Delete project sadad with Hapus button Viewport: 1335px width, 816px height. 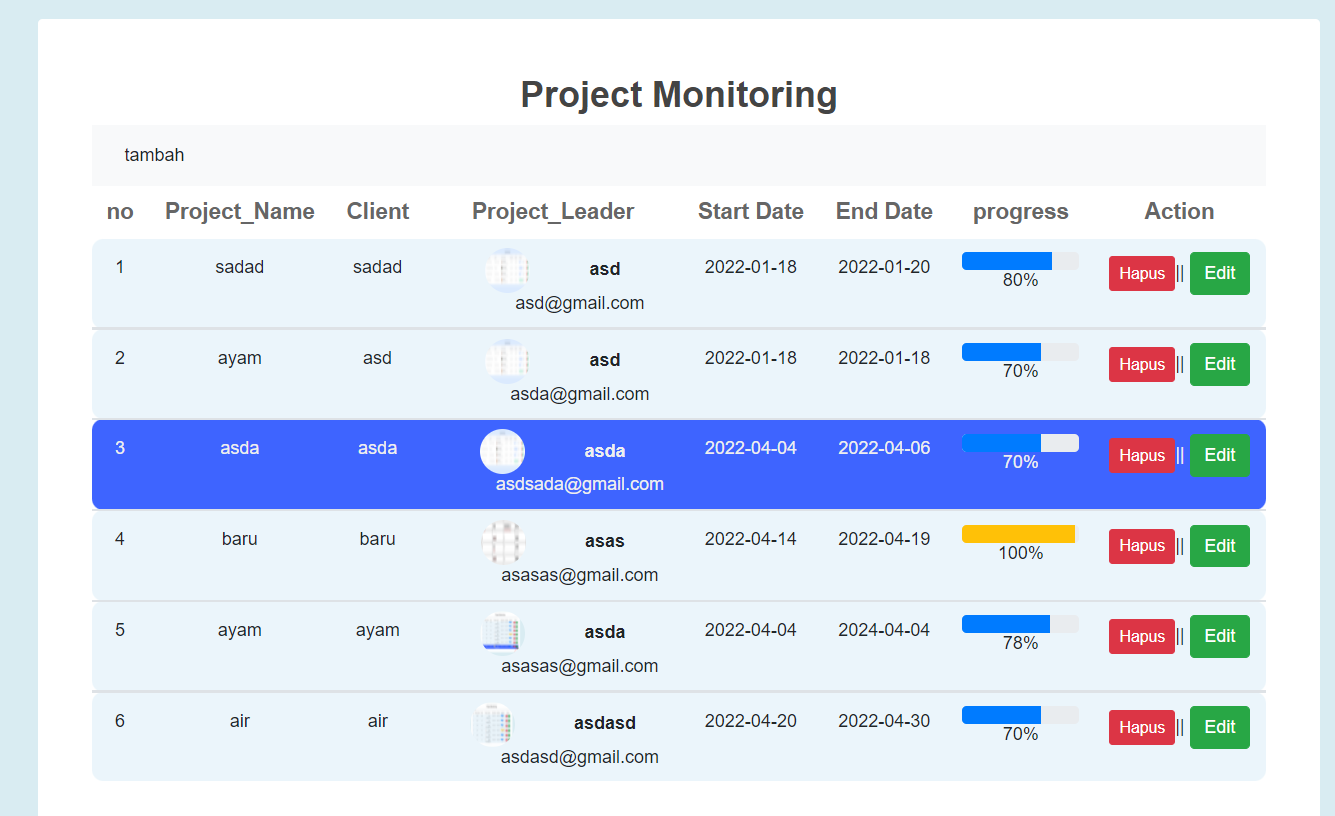point(1142,274)
